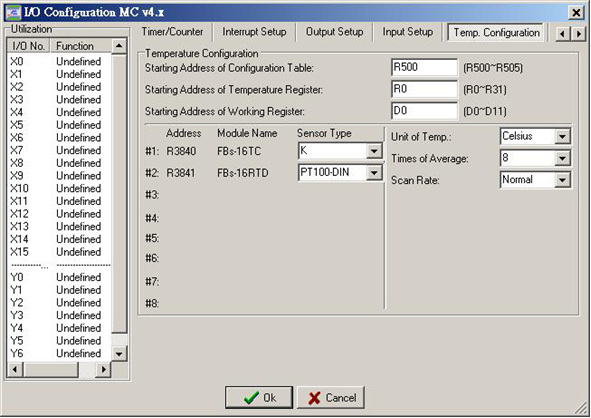Click the horizontal scrollbar thumb in Utilization
Viewport: 591px width, 418px height.
tap(50, 369)
